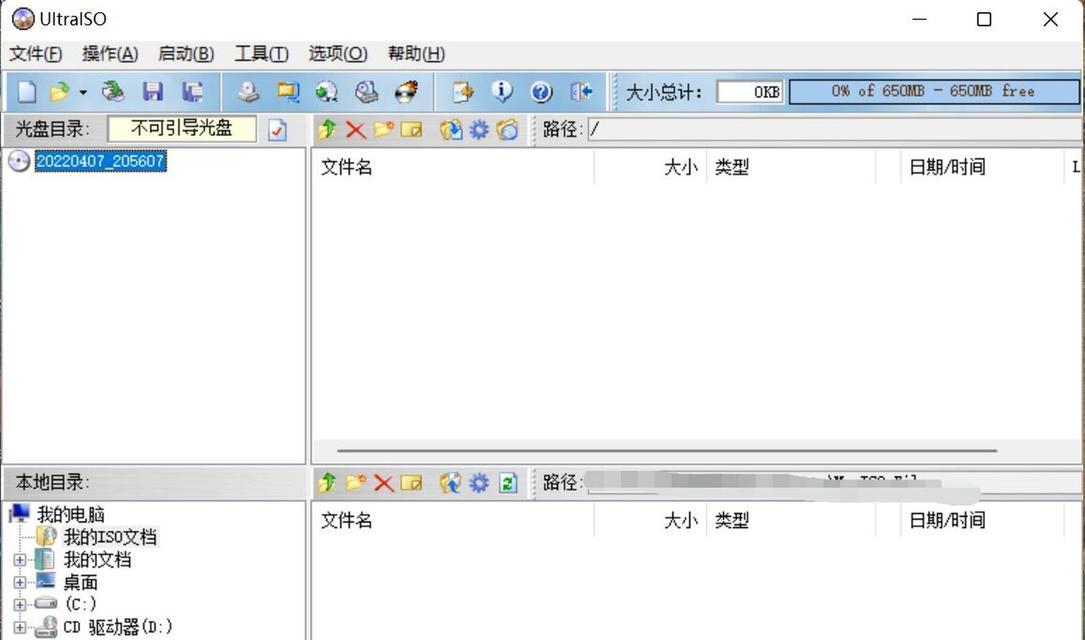Screen dimensions: 1085x640
Task: Click the last folder-disc icon in disc toolbar
Action: pos(507,129)
